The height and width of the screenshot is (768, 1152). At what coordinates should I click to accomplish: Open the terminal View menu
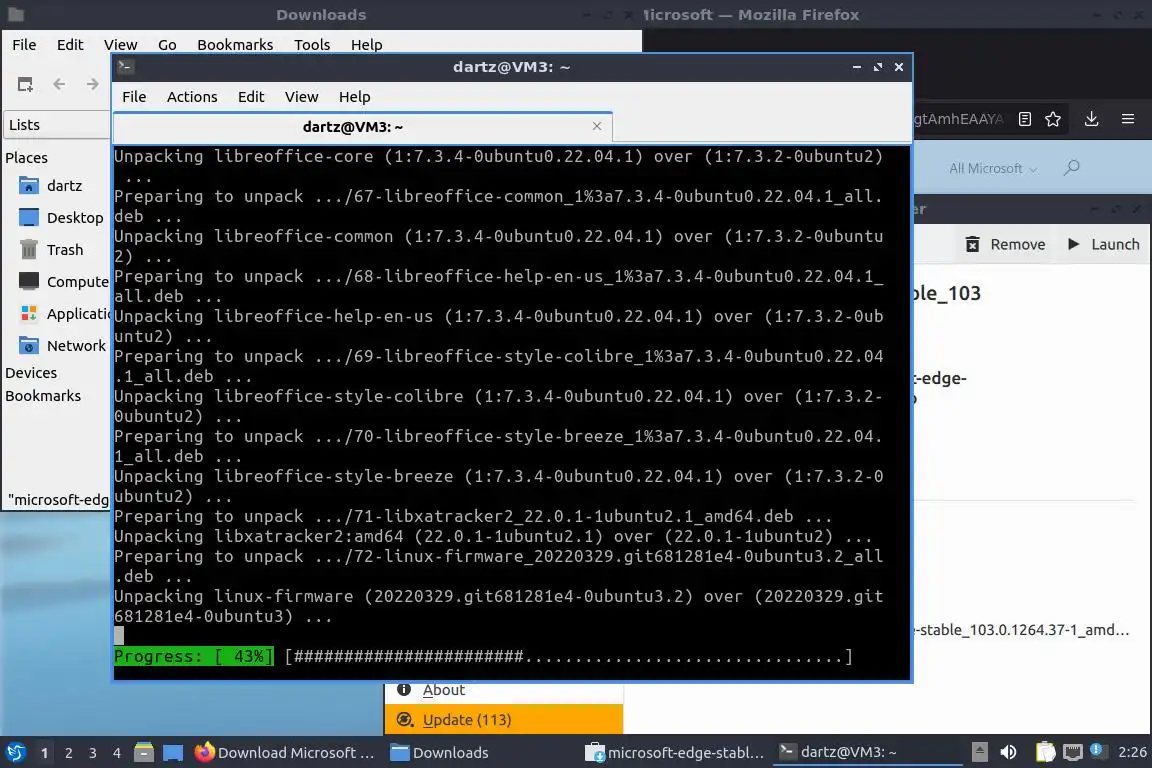(x=301, y=97)
